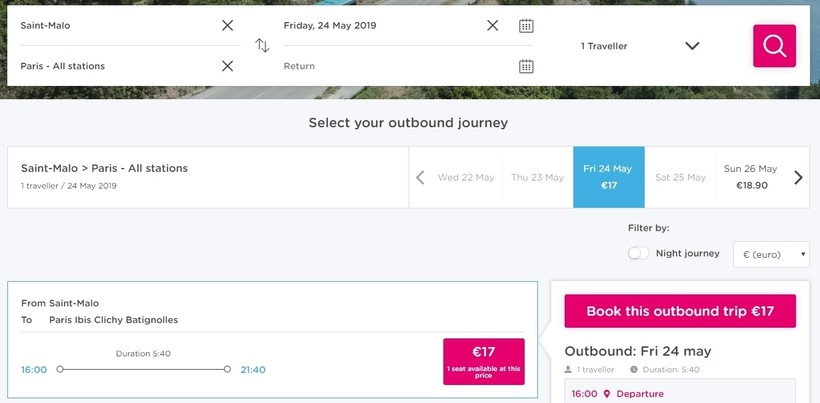The image size is (820, 403).
Task: Expand the 1 Traveller selector
Action: point(640,46)
